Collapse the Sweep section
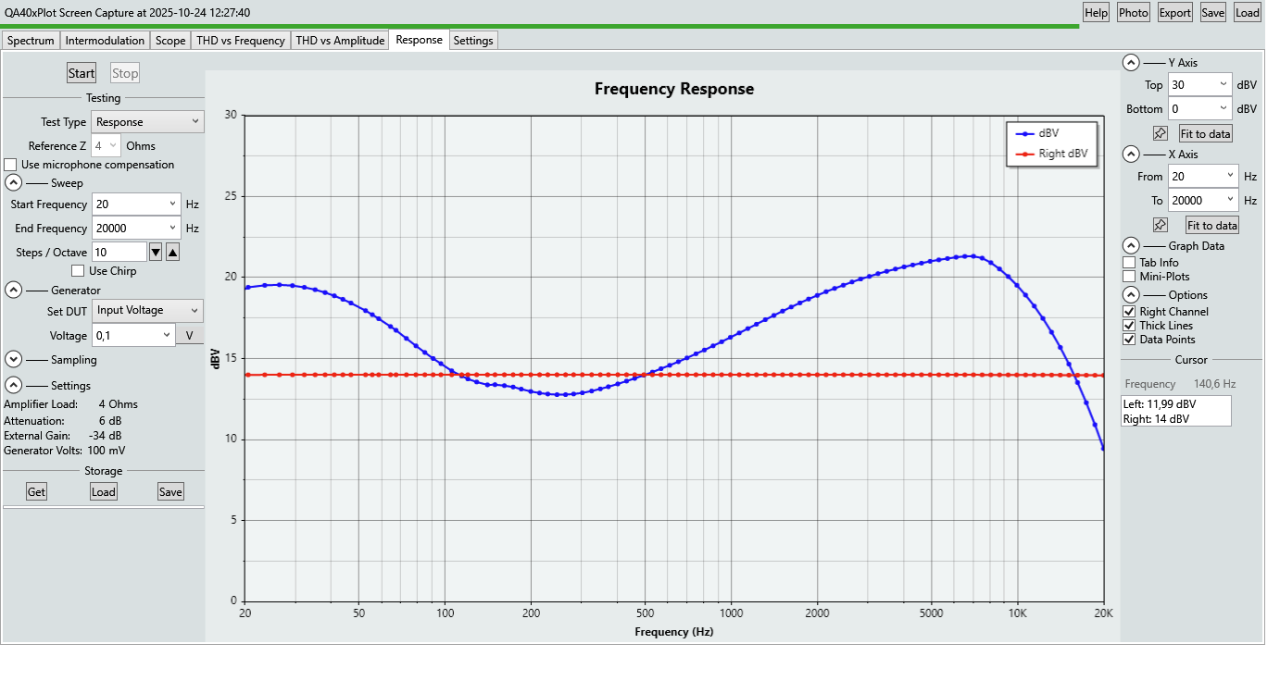The height and width of the screenshot is (681, 1280). pos(14,183)
